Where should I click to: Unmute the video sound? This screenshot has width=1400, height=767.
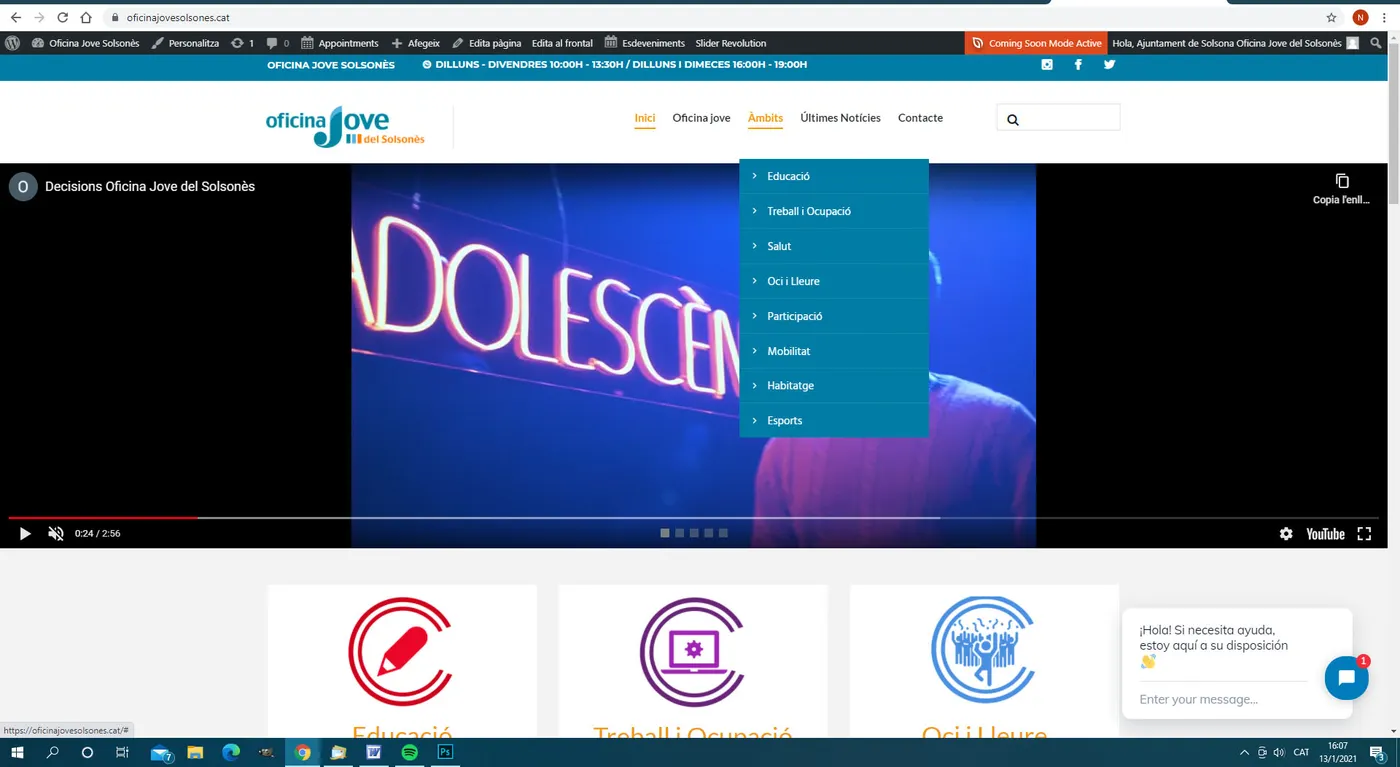click(x=56, y=534)
